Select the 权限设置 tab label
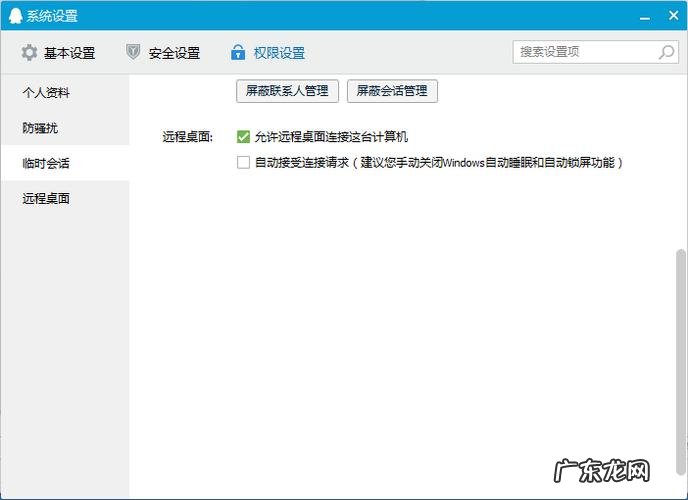The height and width of the screenshot is (500, 688). click(x=279, y=53)
